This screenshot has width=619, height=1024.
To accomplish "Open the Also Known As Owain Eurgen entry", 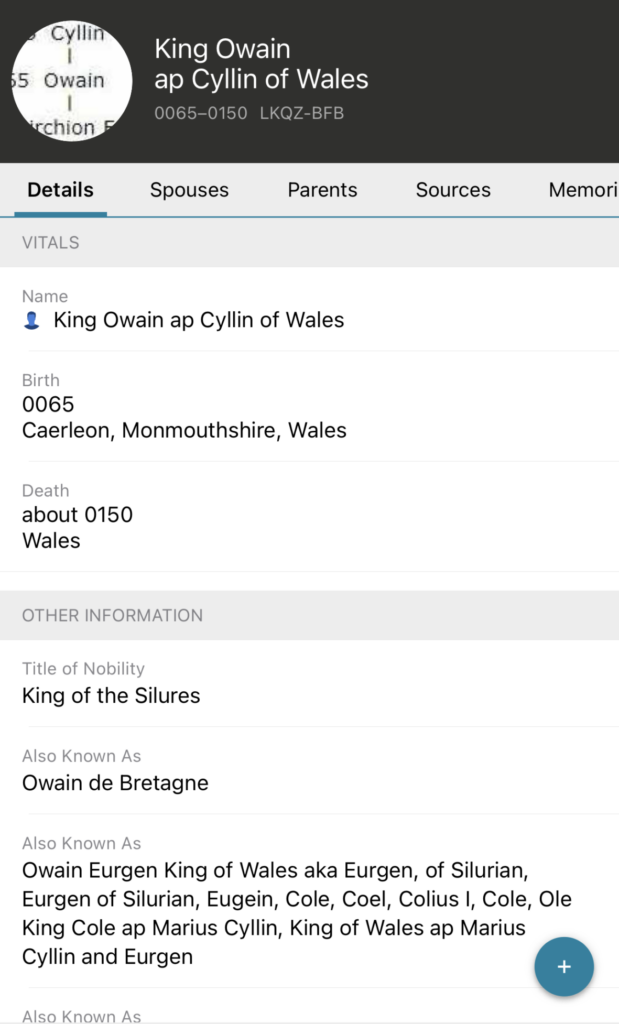I will tap(296, 912).
